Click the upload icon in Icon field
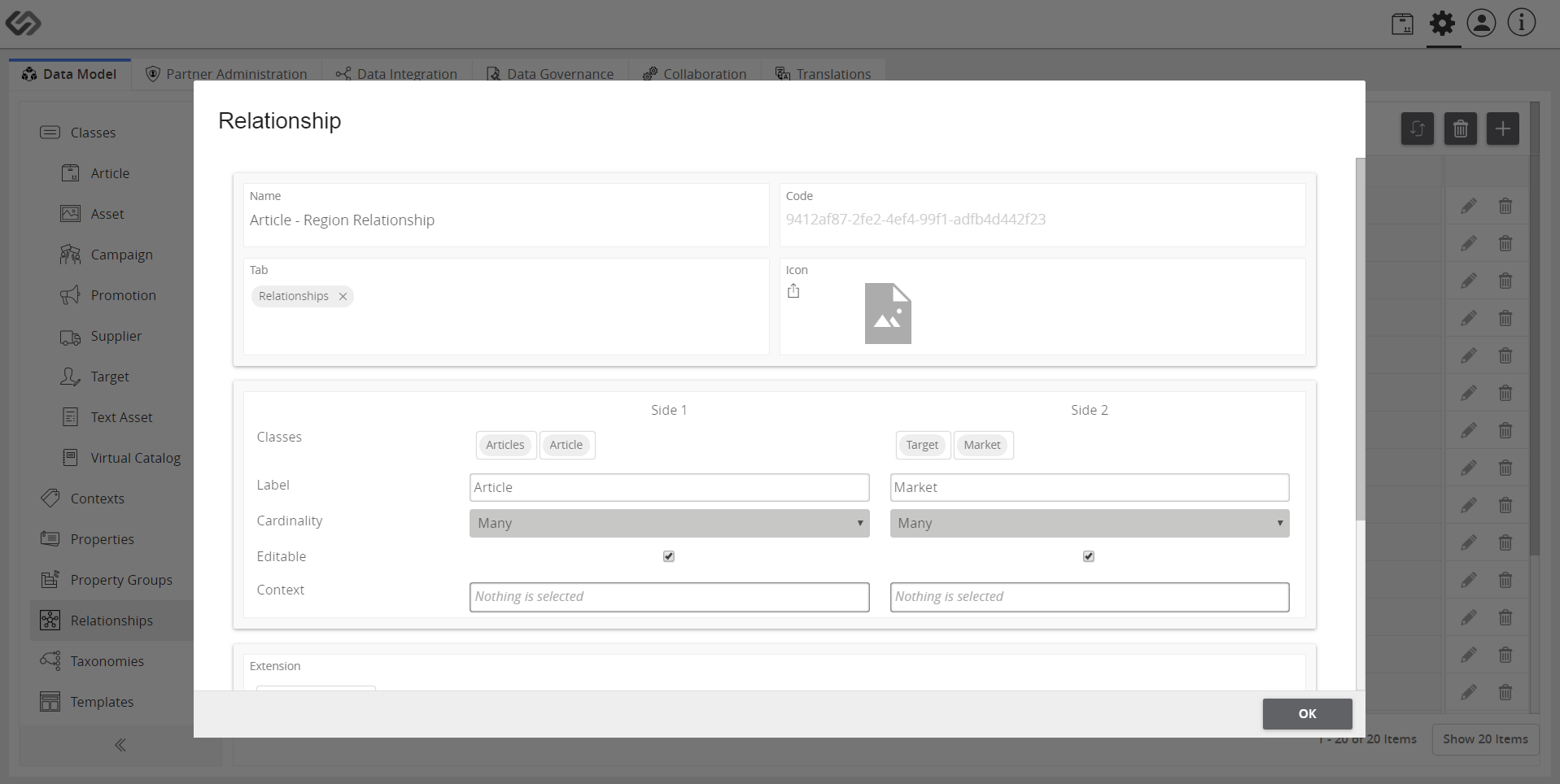1560x784 pixels. click(793, 291)
